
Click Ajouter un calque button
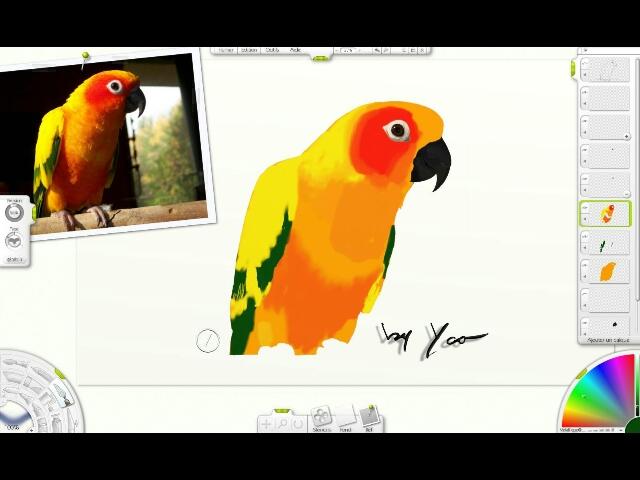607,340
